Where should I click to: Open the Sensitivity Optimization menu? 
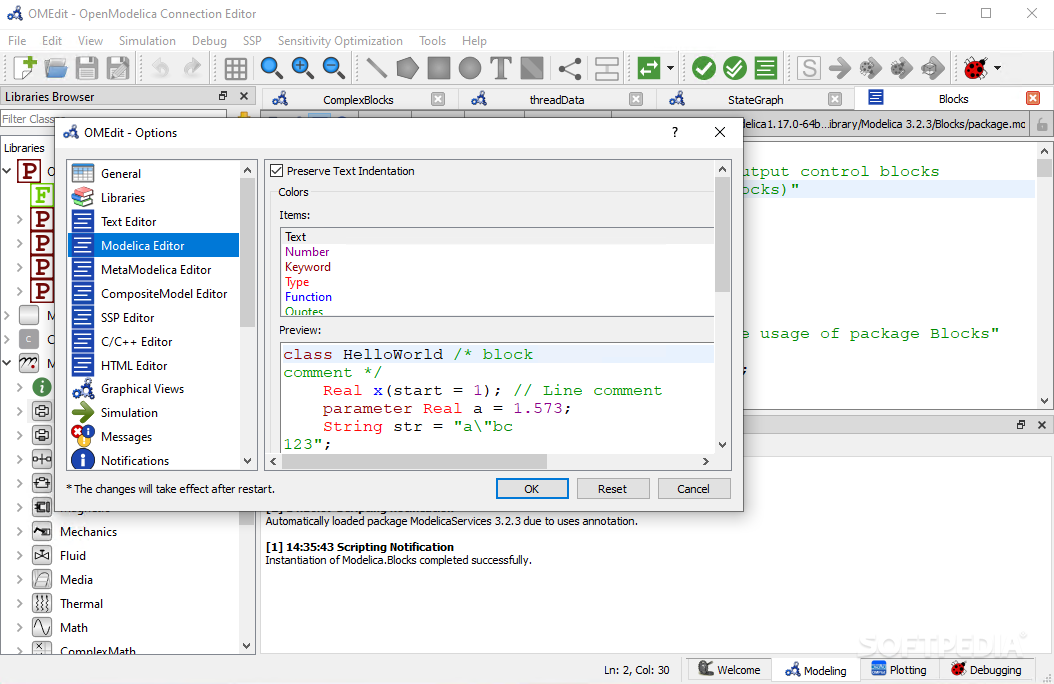(340, 41)
